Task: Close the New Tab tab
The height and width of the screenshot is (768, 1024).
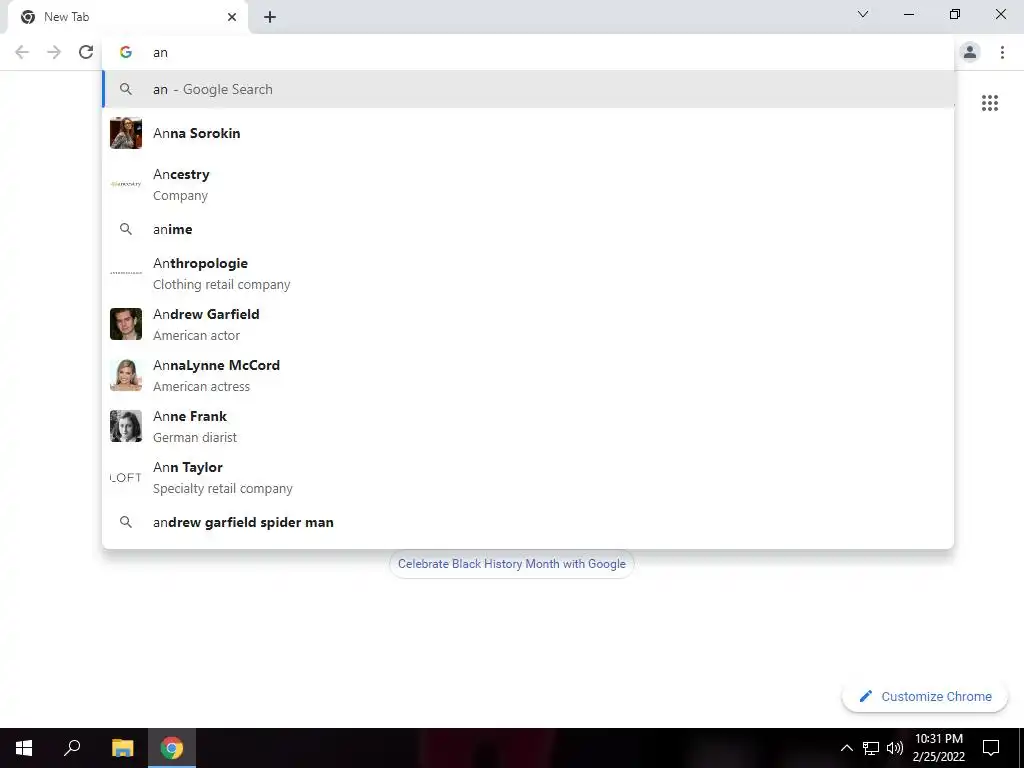Action: pos(232,17)
